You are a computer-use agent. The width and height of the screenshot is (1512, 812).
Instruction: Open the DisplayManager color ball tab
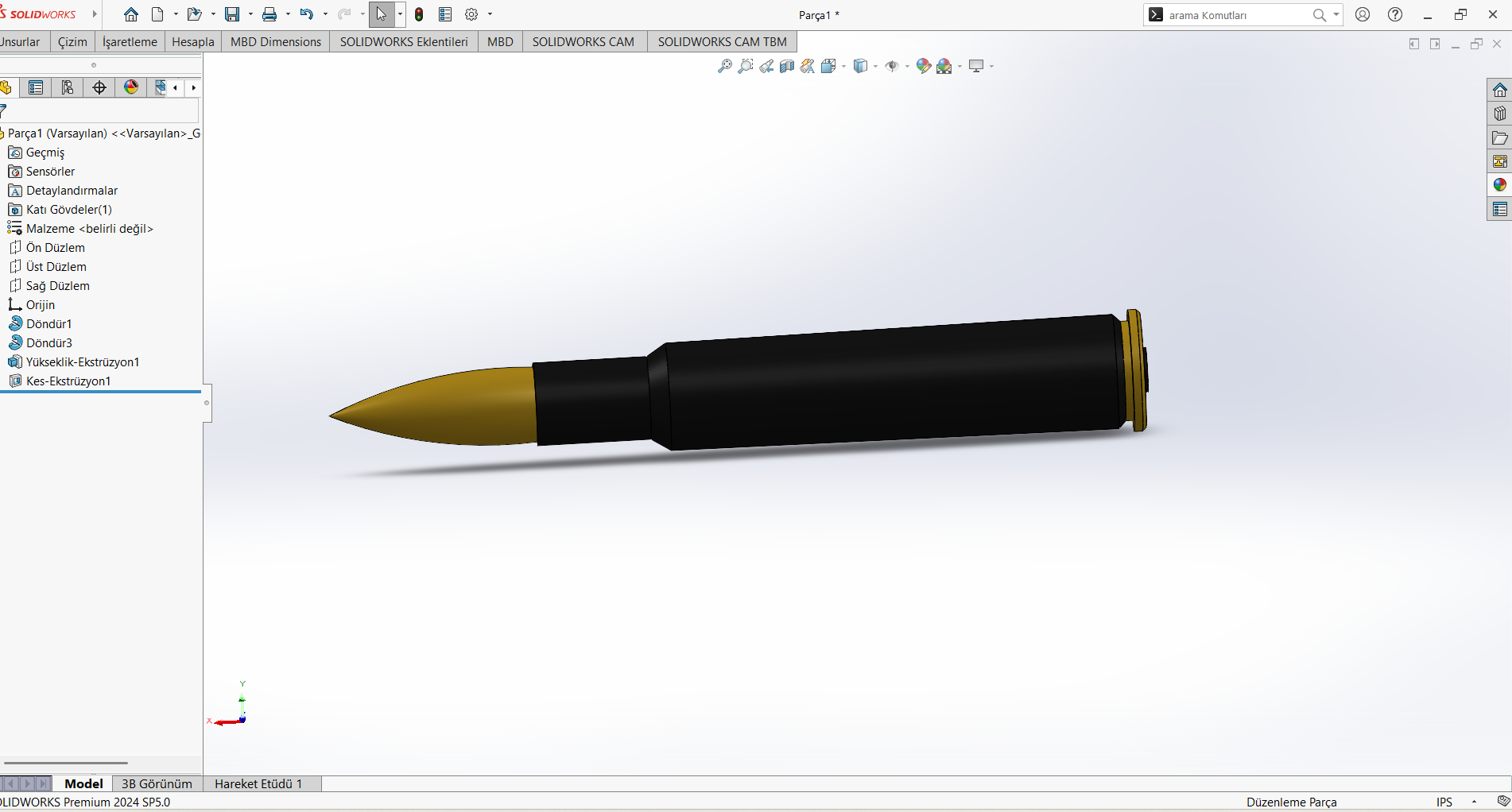(131, 87)
